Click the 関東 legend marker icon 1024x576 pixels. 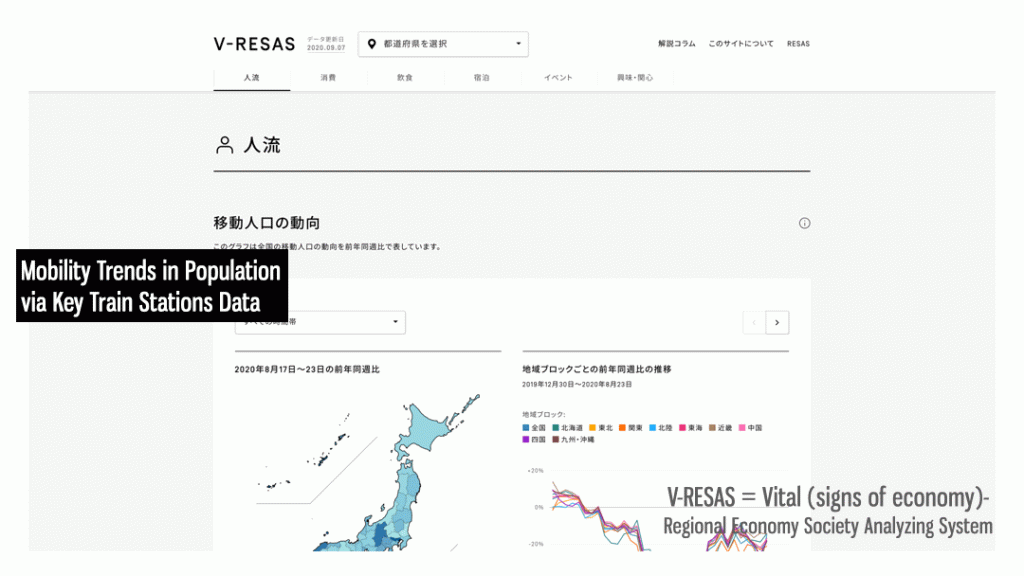pos(621,427)
